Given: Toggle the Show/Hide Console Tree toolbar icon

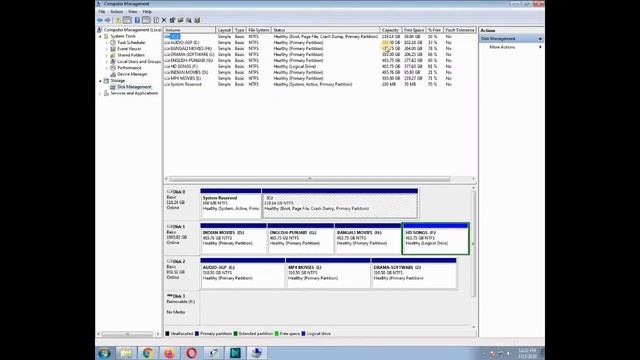Looking at the screenshot, I should [x=127, y=20].
